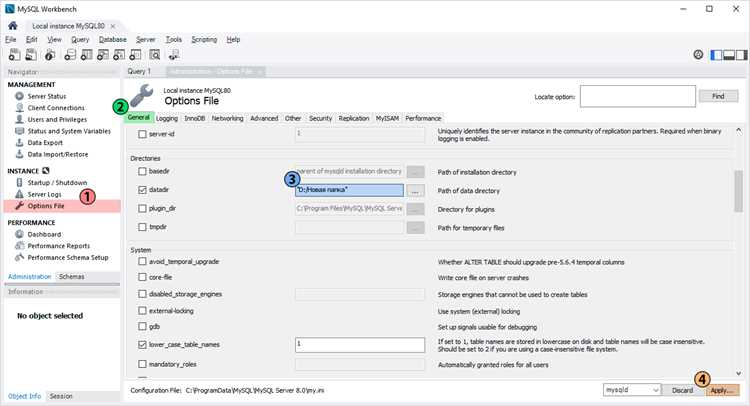
Task: Open the mysqld section dropdown
Action: click(x=632, y=390)
